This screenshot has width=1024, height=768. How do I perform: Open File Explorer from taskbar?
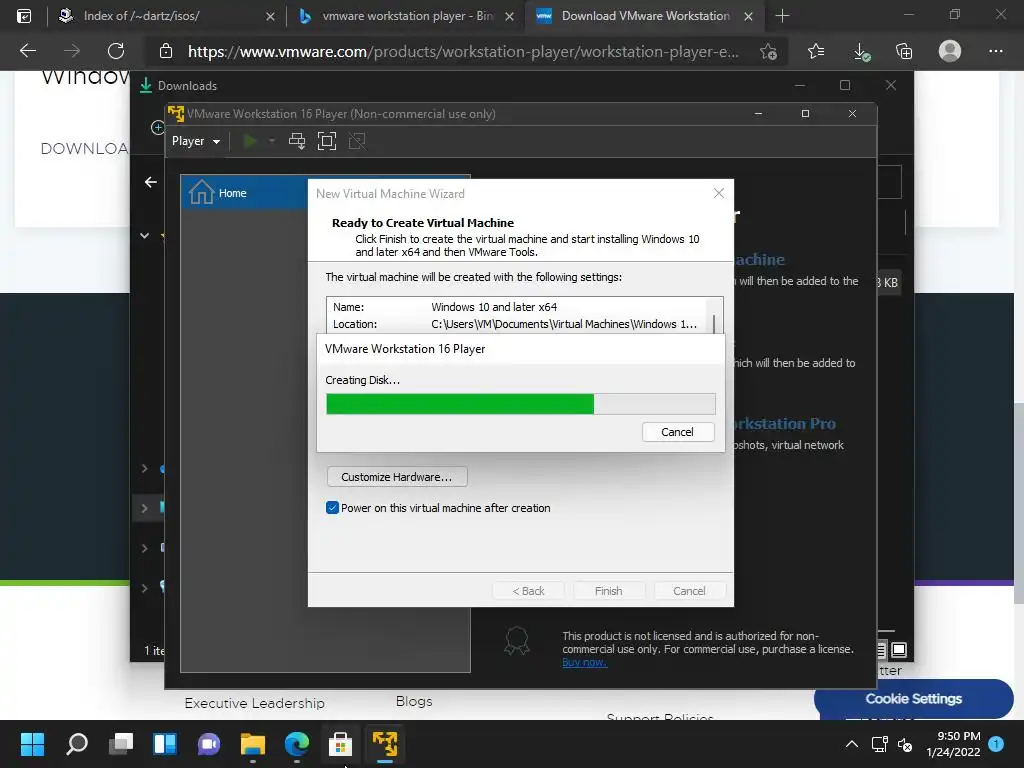coord(253,744)
